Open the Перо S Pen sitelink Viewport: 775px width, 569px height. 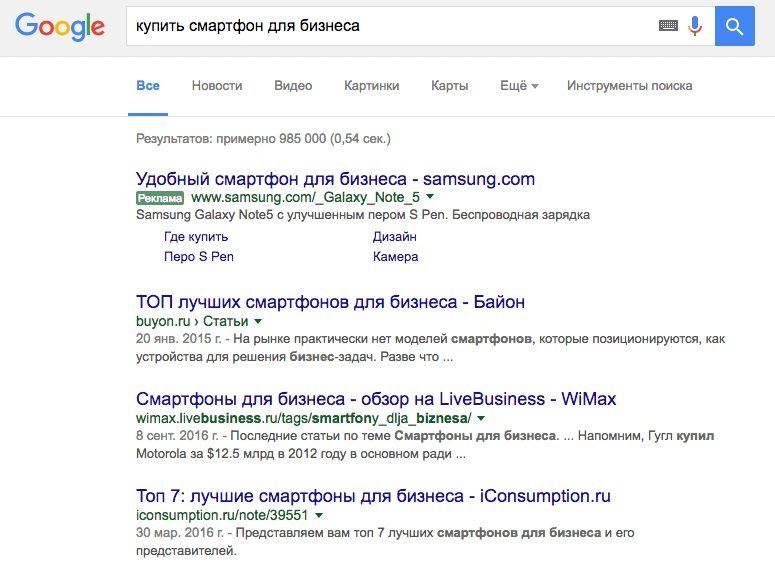[199, 257]
